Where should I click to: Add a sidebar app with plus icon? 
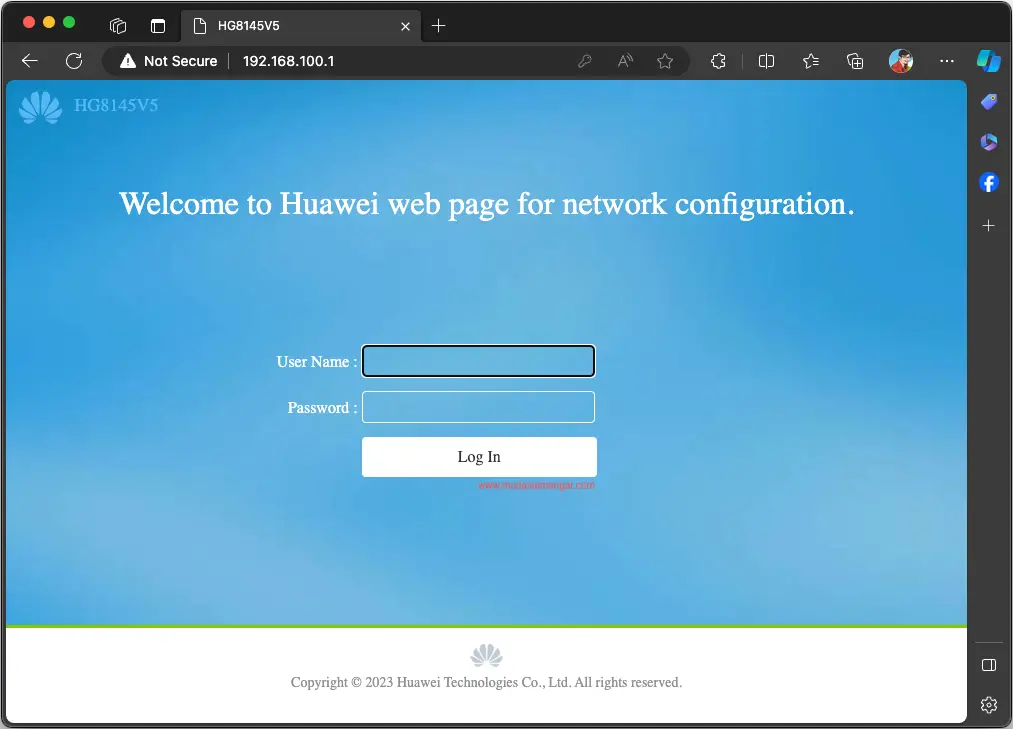coord(988,226)
